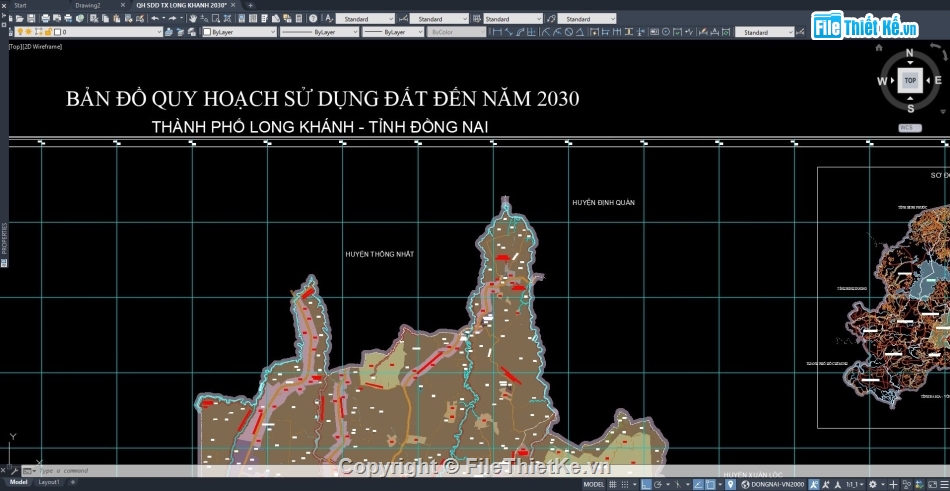This screenshot has height=491, width=950.
Task: Toggle layer 0 lock icon
Action: pos(48,32)
